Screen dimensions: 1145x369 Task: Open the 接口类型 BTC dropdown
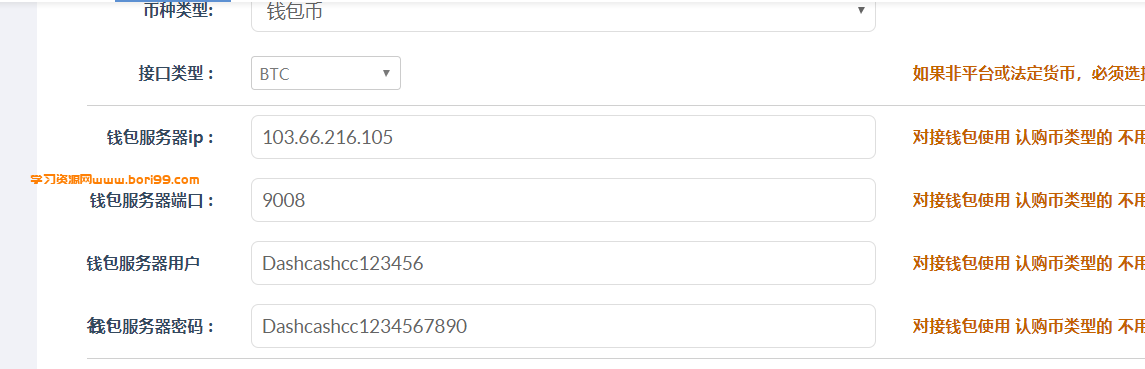click(326, 73)
